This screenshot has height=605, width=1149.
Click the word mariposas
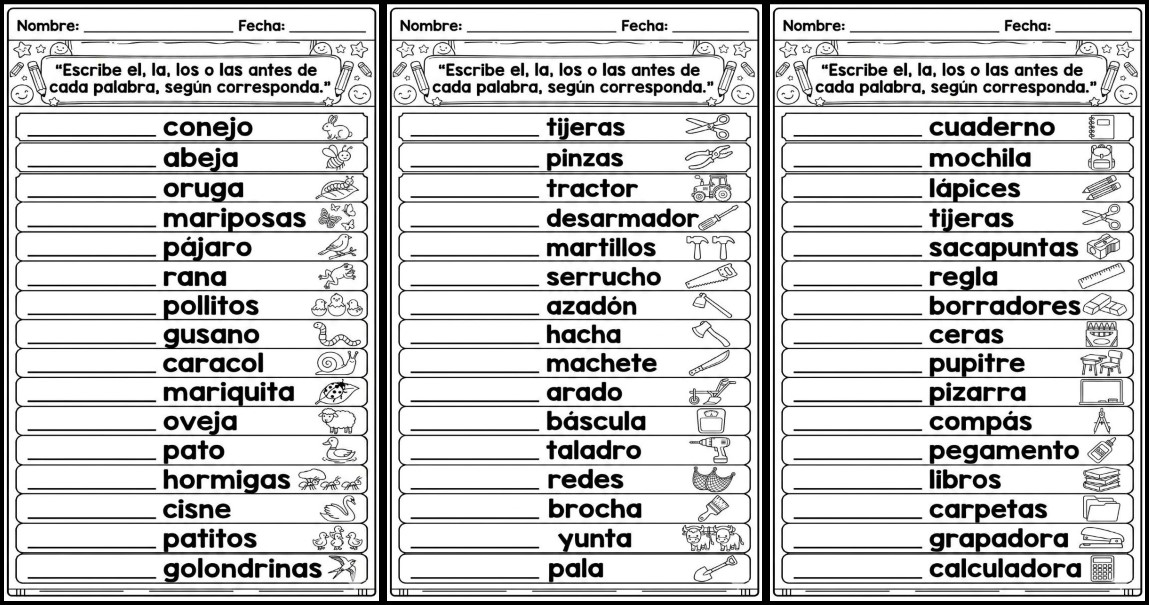click(234, 217)
